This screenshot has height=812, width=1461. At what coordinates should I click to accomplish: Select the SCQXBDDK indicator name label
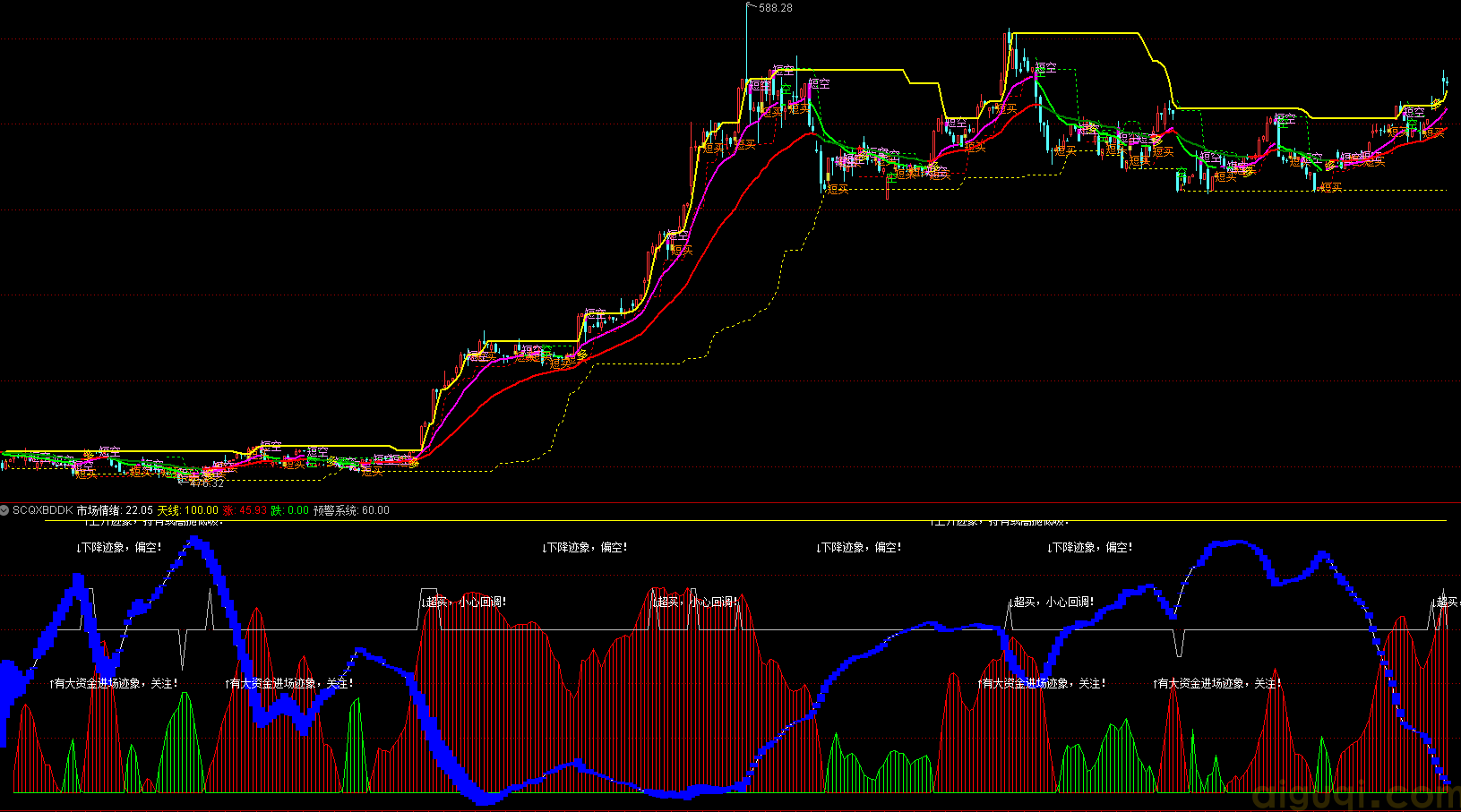tap(42, 510)
